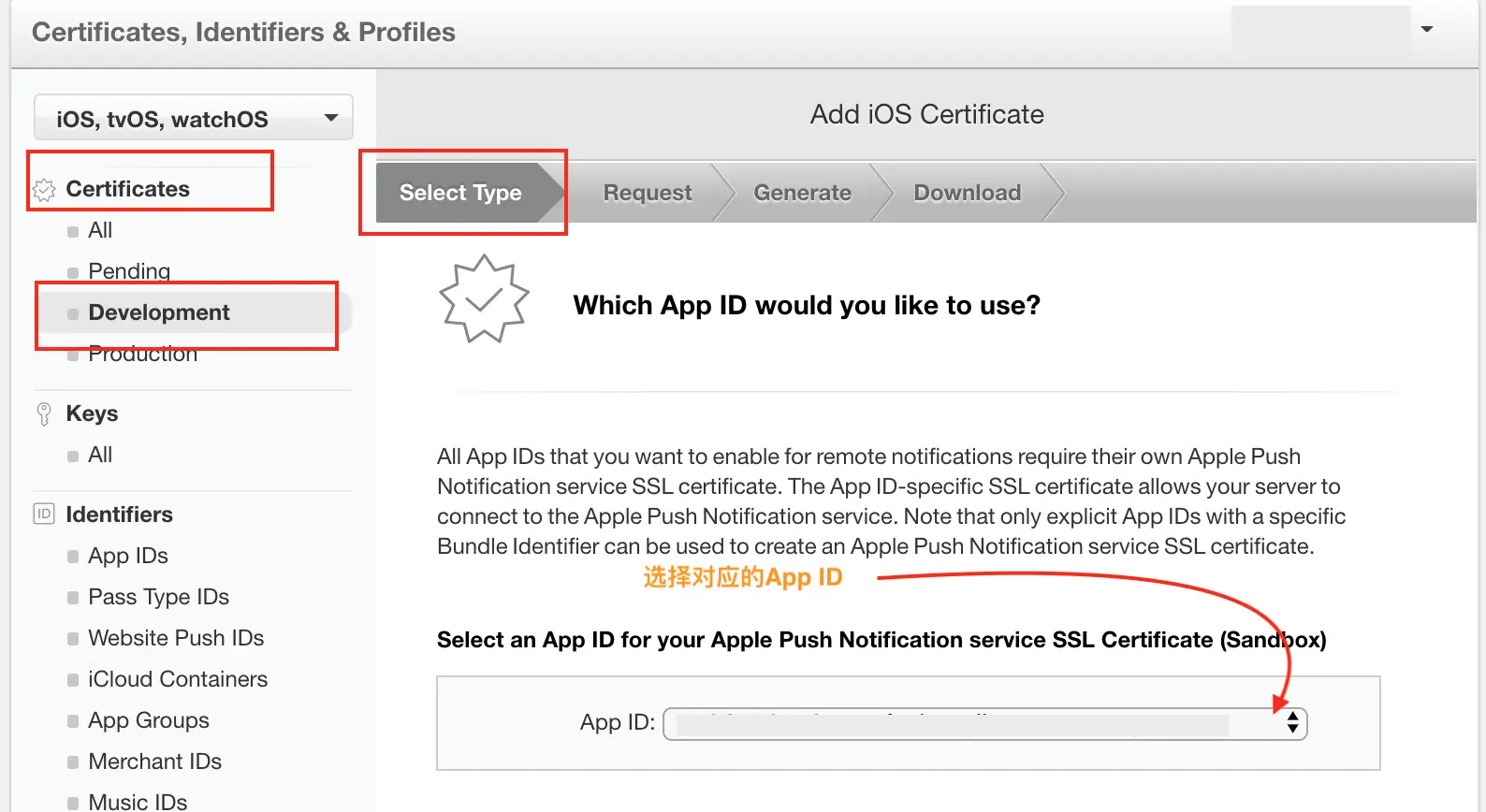Click the App ID dropdown stepper arrows

click(x=1292, y=722)
